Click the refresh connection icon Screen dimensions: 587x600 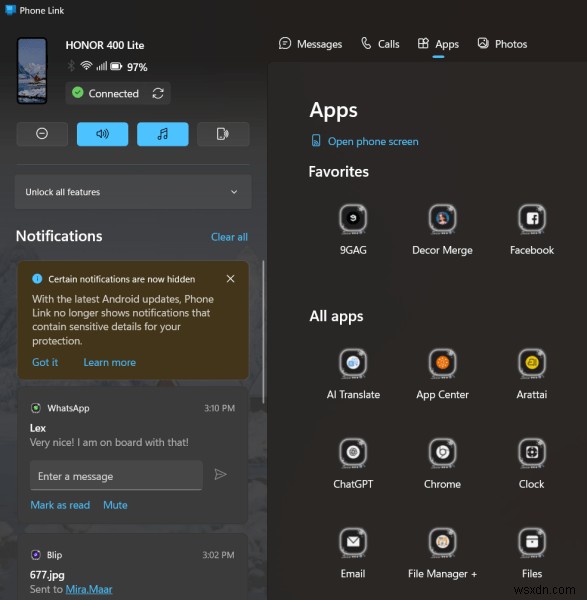pos(158,93)
